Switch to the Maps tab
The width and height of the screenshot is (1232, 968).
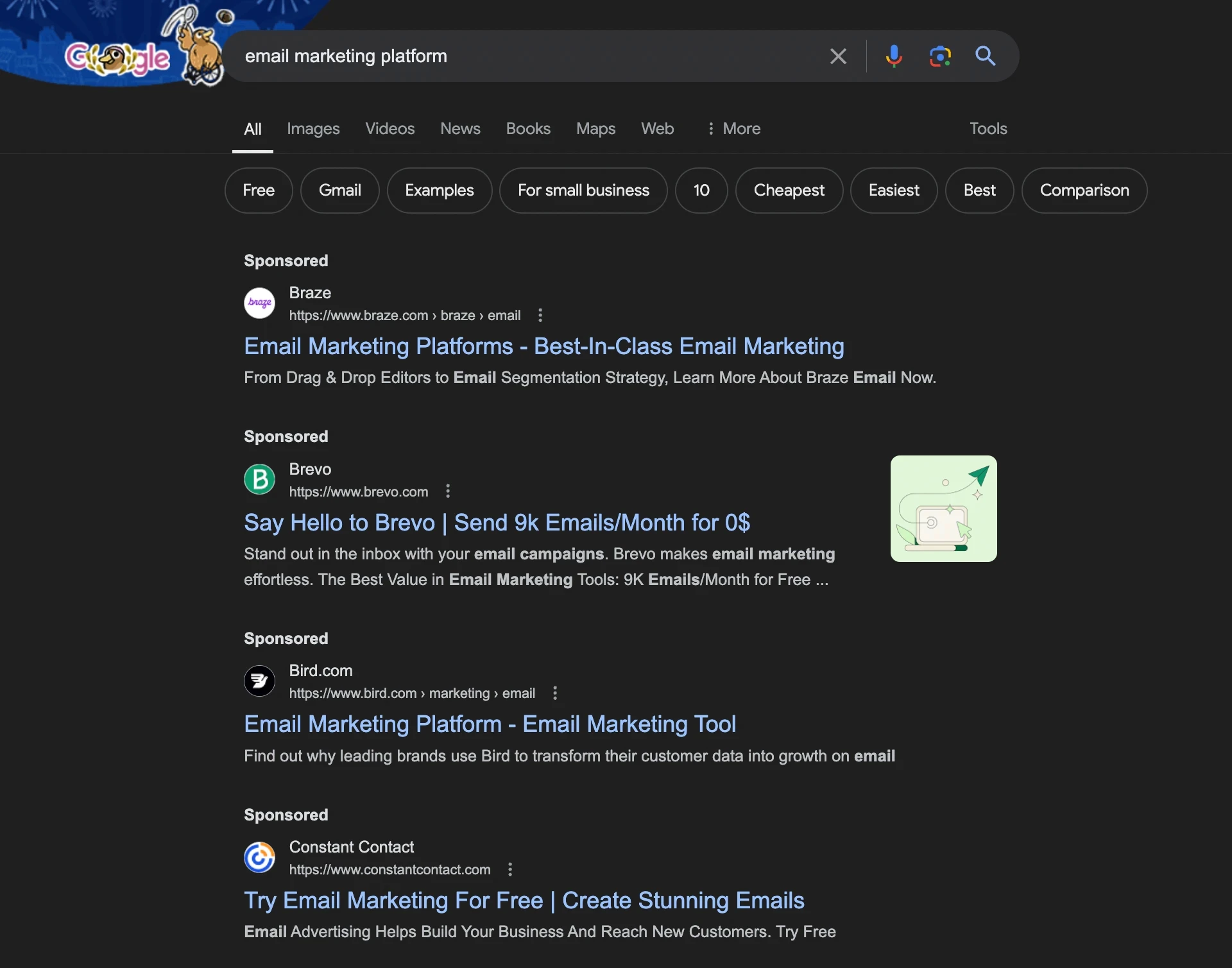(x=595, y=129)
